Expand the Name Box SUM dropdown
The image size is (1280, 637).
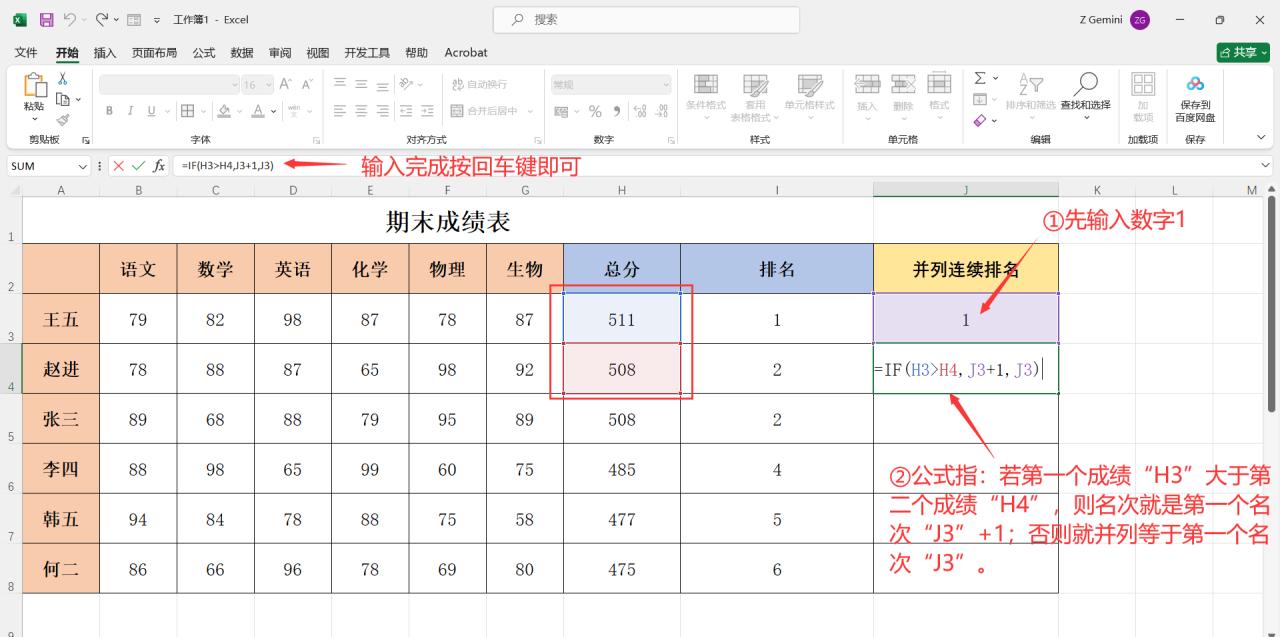[x=82, y=166]
